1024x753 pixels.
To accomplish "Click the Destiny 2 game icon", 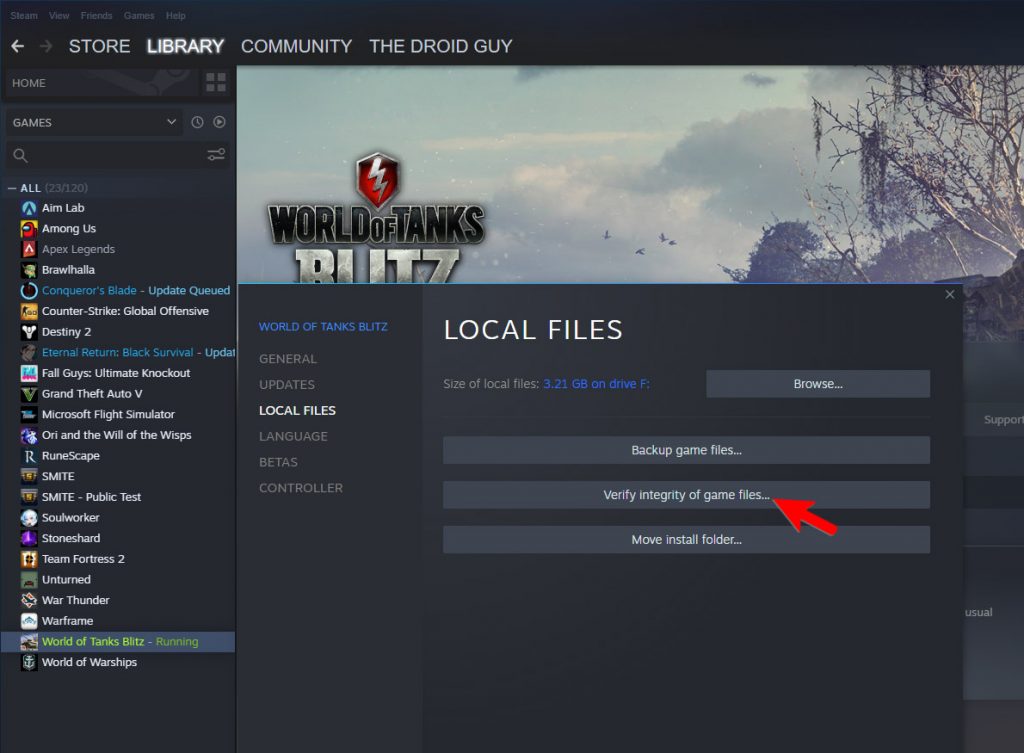I will [29, 332].
